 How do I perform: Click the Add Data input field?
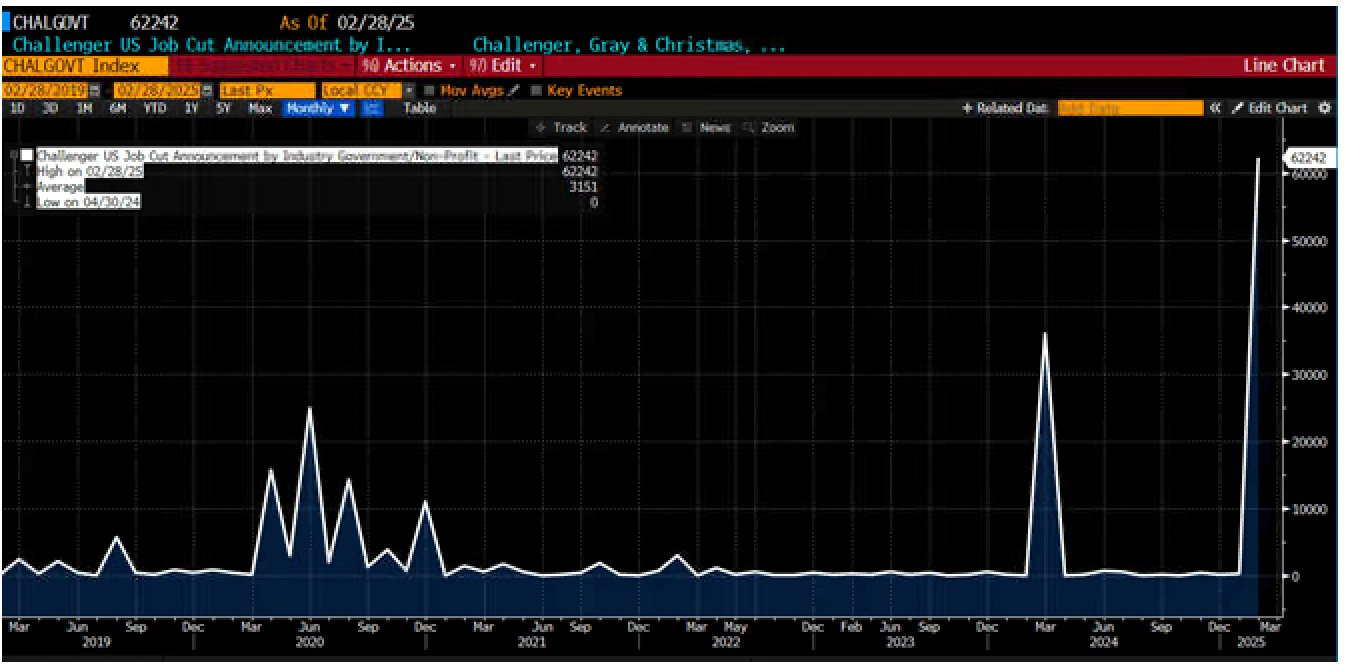click(1130, 108)
